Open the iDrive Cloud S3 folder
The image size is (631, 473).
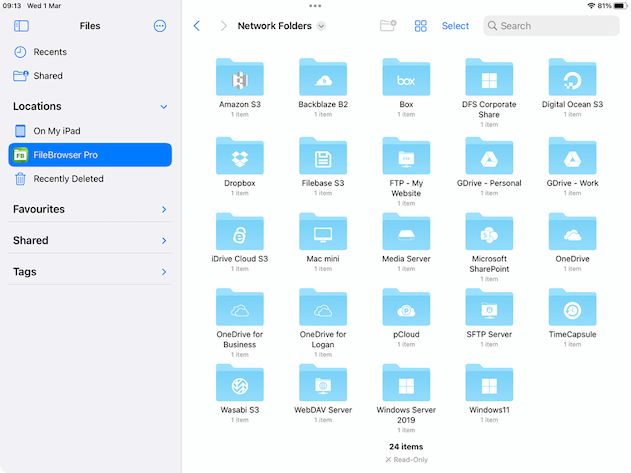pos(239,231)
